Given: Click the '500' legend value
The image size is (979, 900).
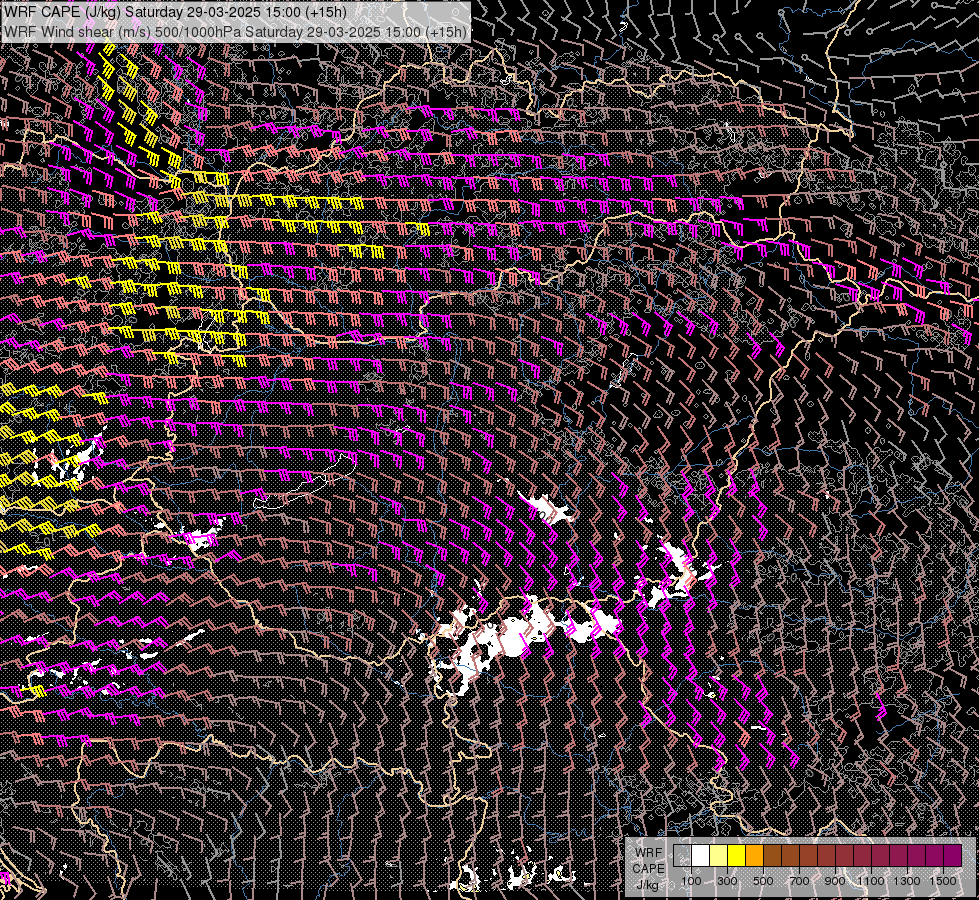Looking at the screenshot, I should 763,881.
